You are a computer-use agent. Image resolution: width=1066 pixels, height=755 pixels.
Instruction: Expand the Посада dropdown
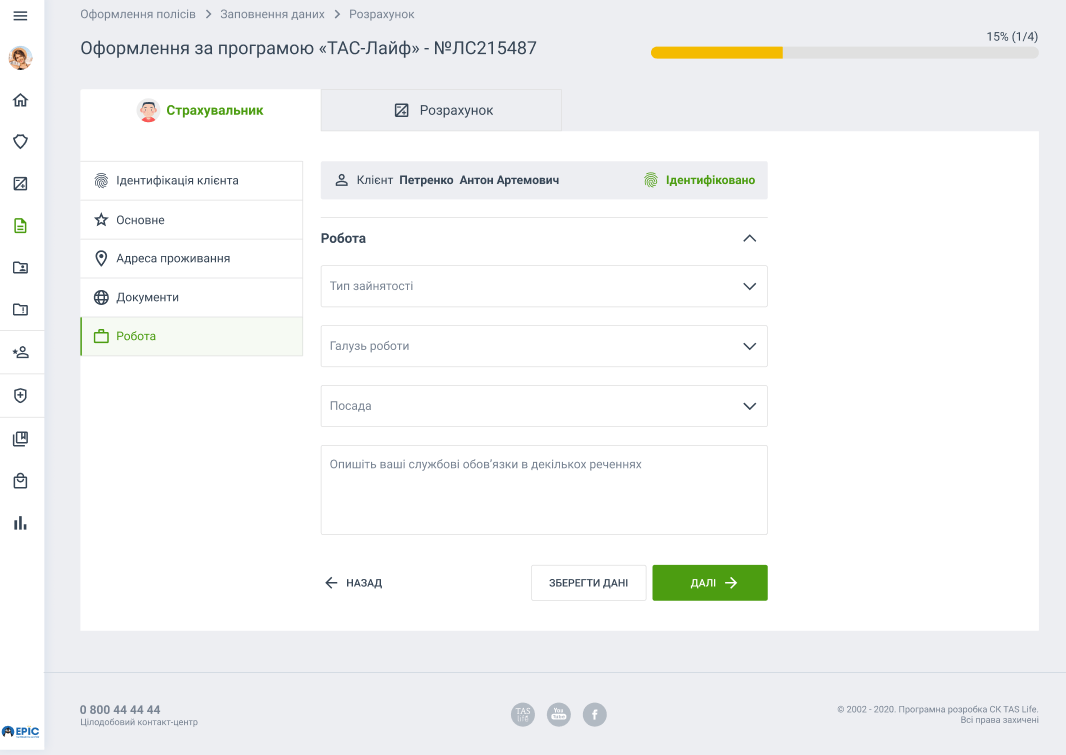click(x=544, y=406)
